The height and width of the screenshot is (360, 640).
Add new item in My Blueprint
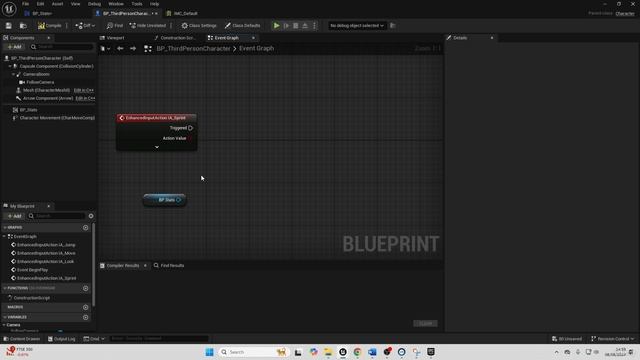click(x=14, y=216)
